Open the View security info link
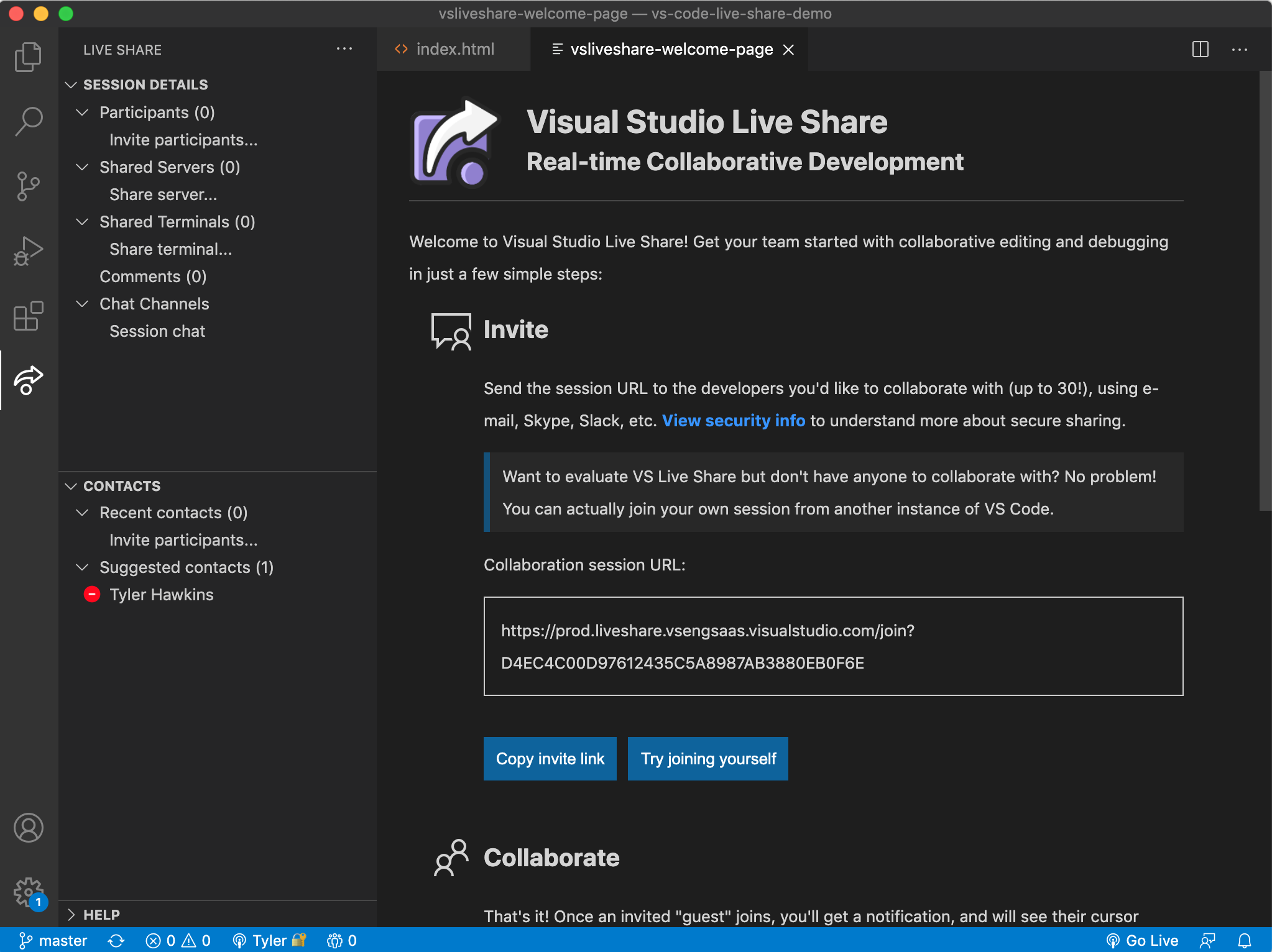Viewport: 1272px width, 952px height. (733, 421)
